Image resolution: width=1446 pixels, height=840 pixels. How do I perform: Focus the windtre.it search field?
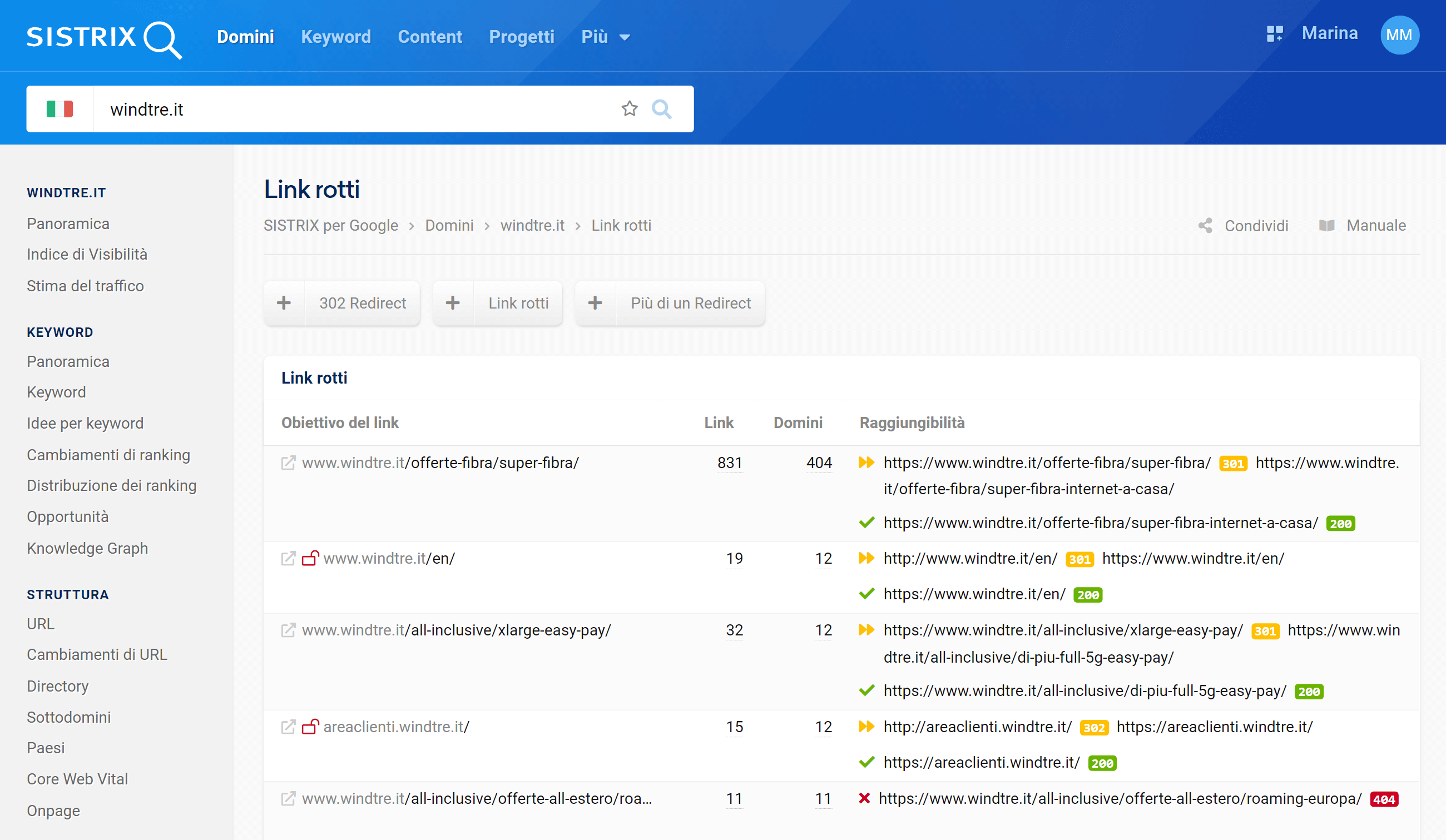356,109
